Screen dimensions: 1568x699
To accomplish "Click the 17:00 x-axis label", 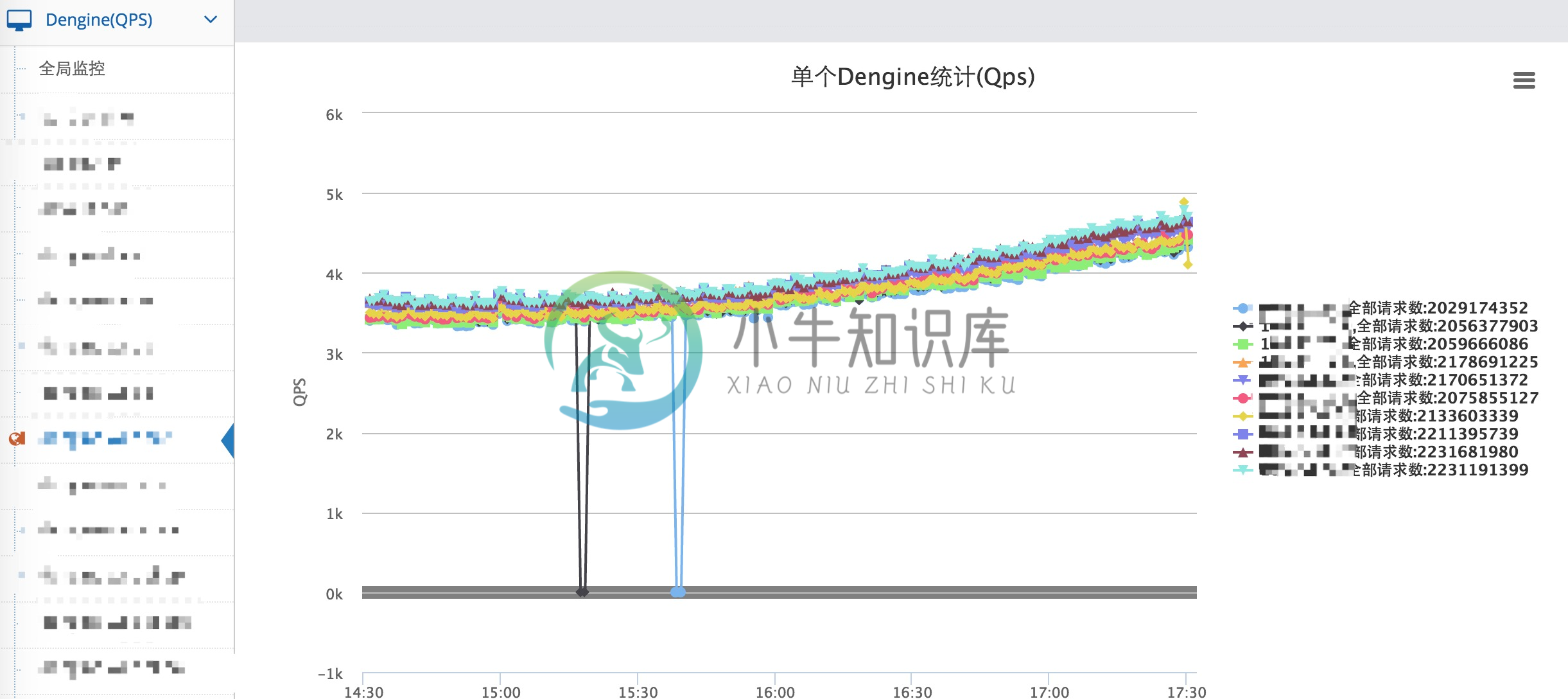I will click(x=1049, y=692).
